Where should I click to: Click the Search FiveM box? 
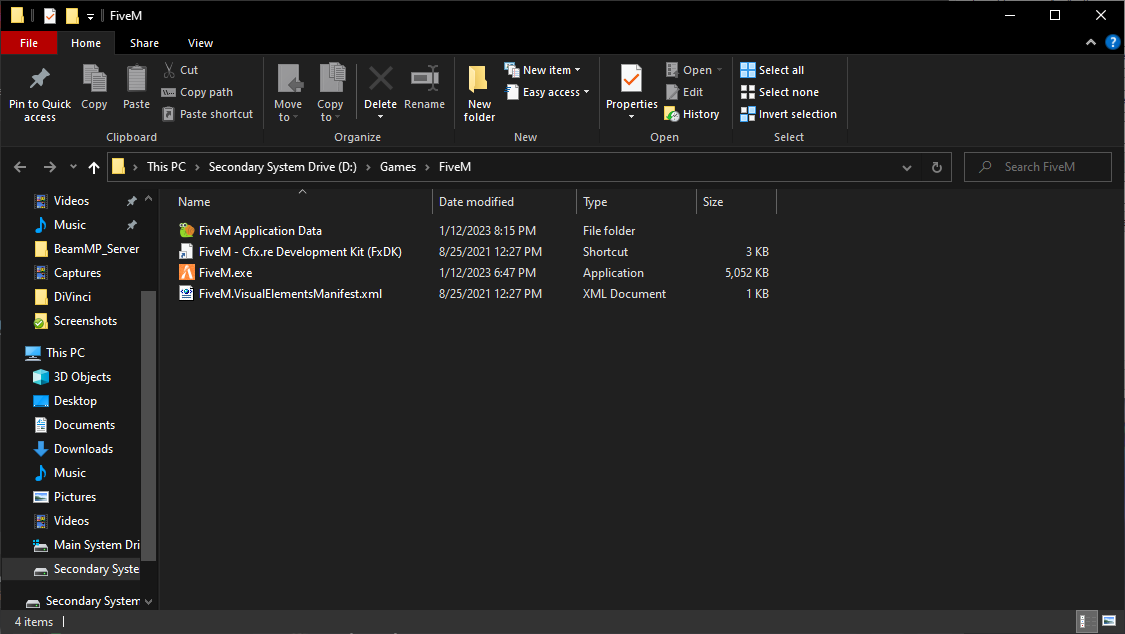(x=1037, y=167)
